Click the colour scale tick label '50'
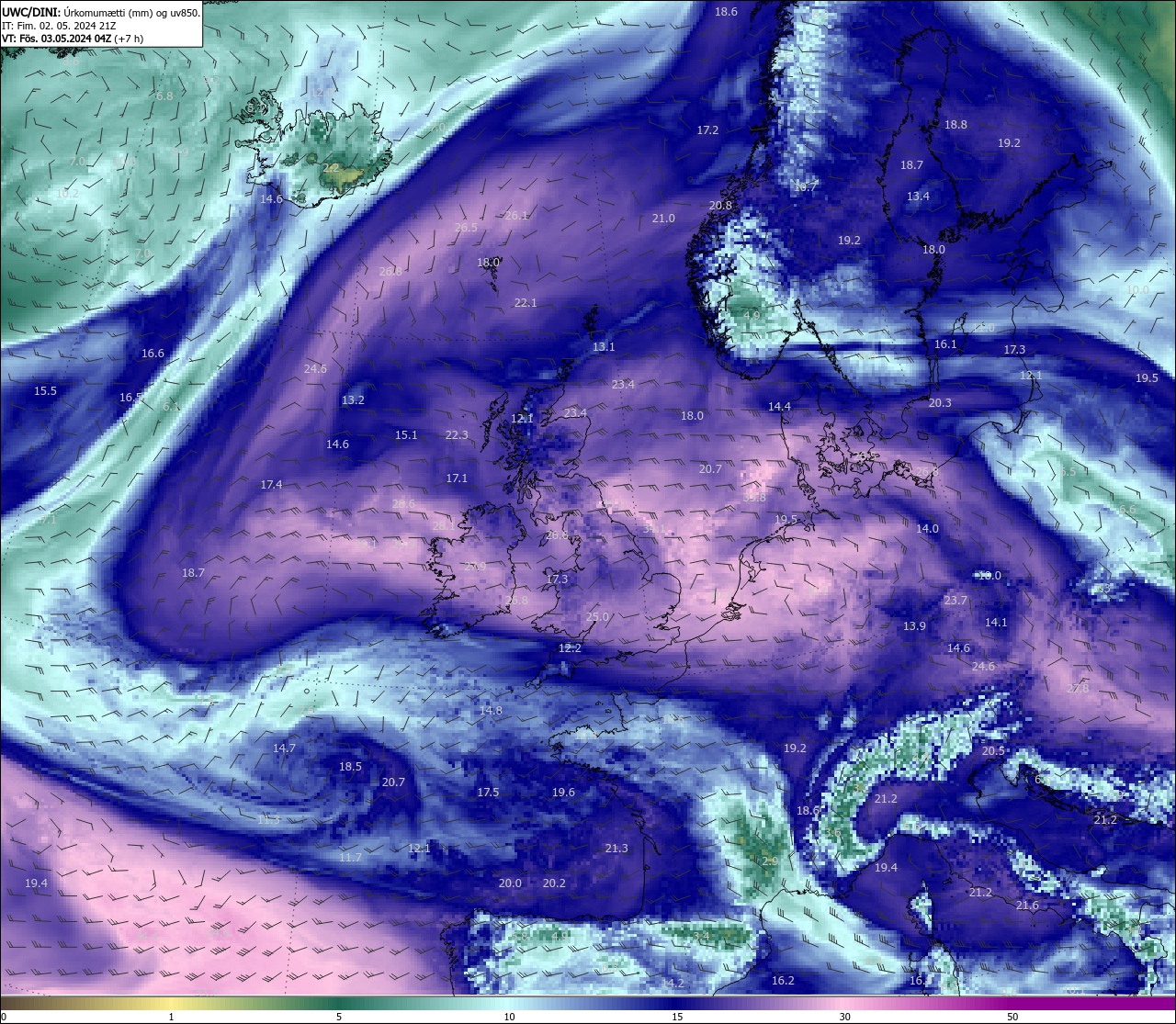The width and height of the screenshot is (1176, 1024). 1012,1017
